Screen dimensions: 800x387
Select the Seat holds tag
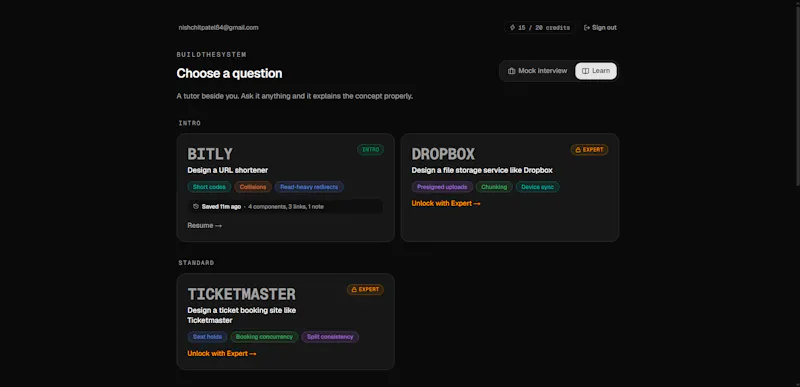point(207,337)
